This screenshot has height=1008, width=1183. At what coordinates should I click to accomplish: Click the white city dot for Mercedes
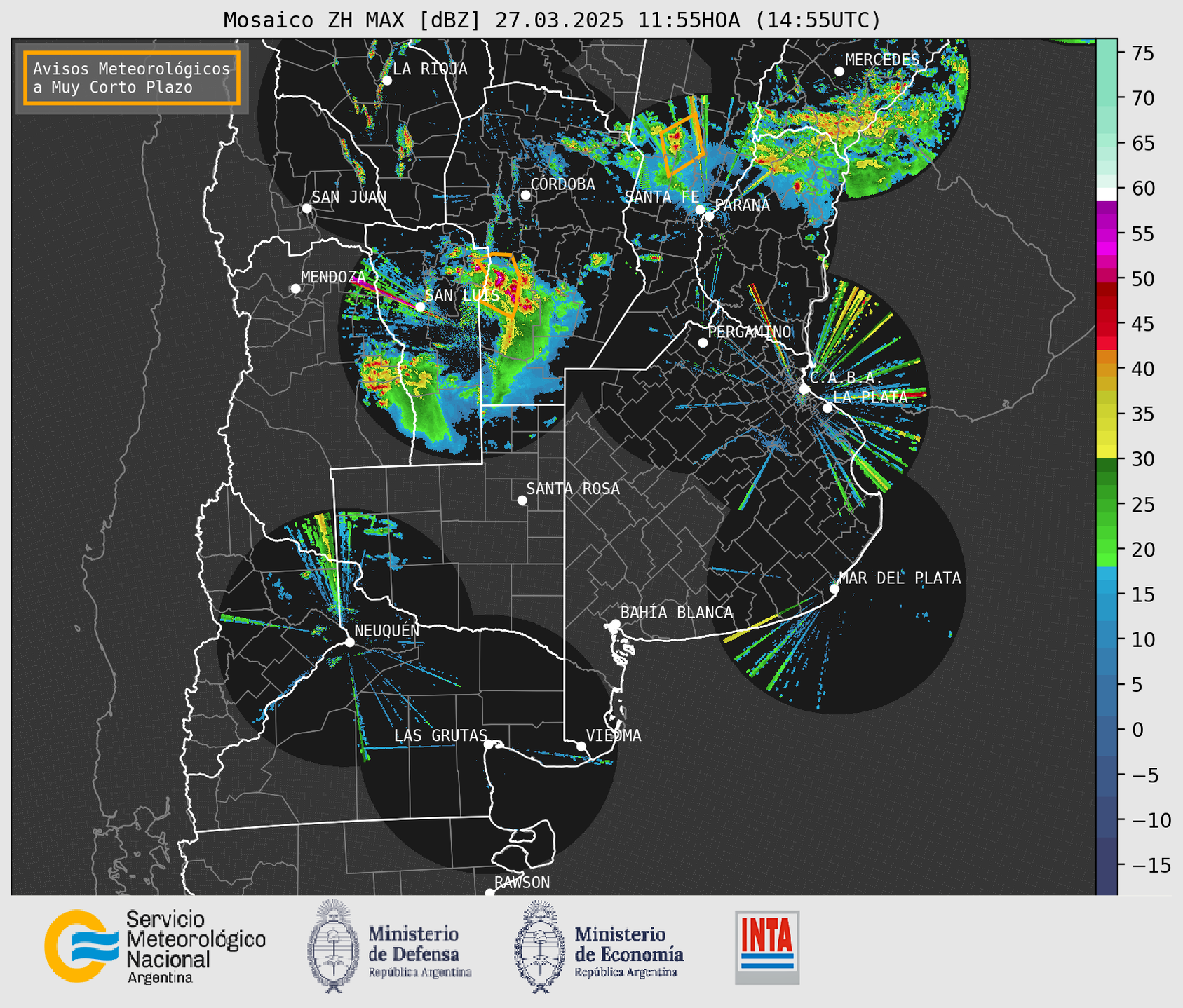pyautogui.click(x=839, y=71)
